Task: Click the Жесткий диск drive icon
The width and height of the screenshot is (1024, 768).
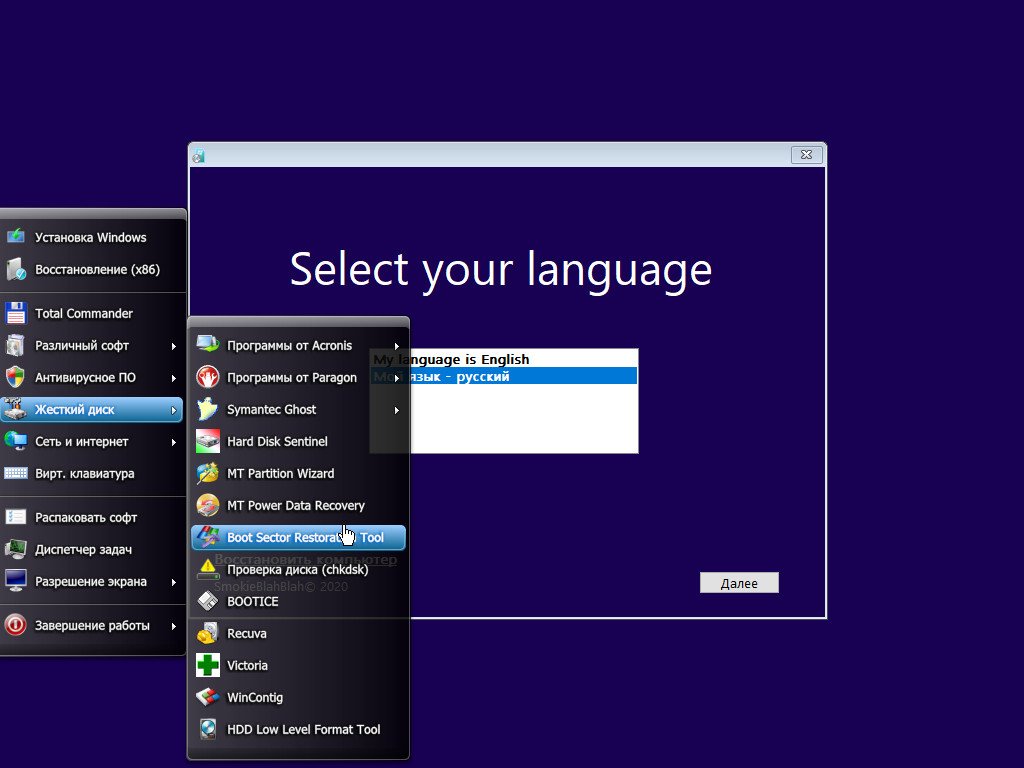Action: [x=16, y=409]
